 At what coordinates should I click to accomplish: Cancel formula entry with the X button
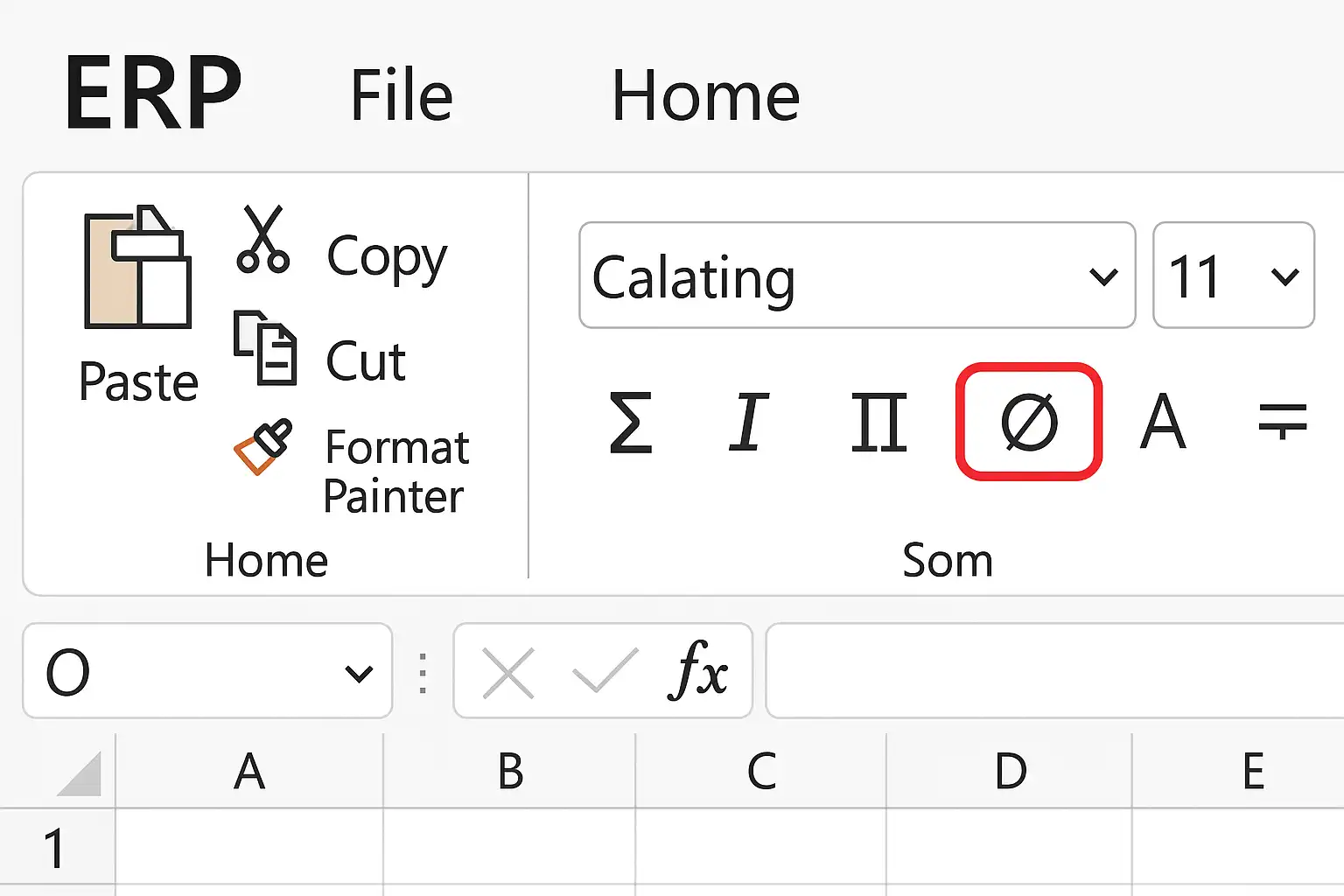point(508,673)
